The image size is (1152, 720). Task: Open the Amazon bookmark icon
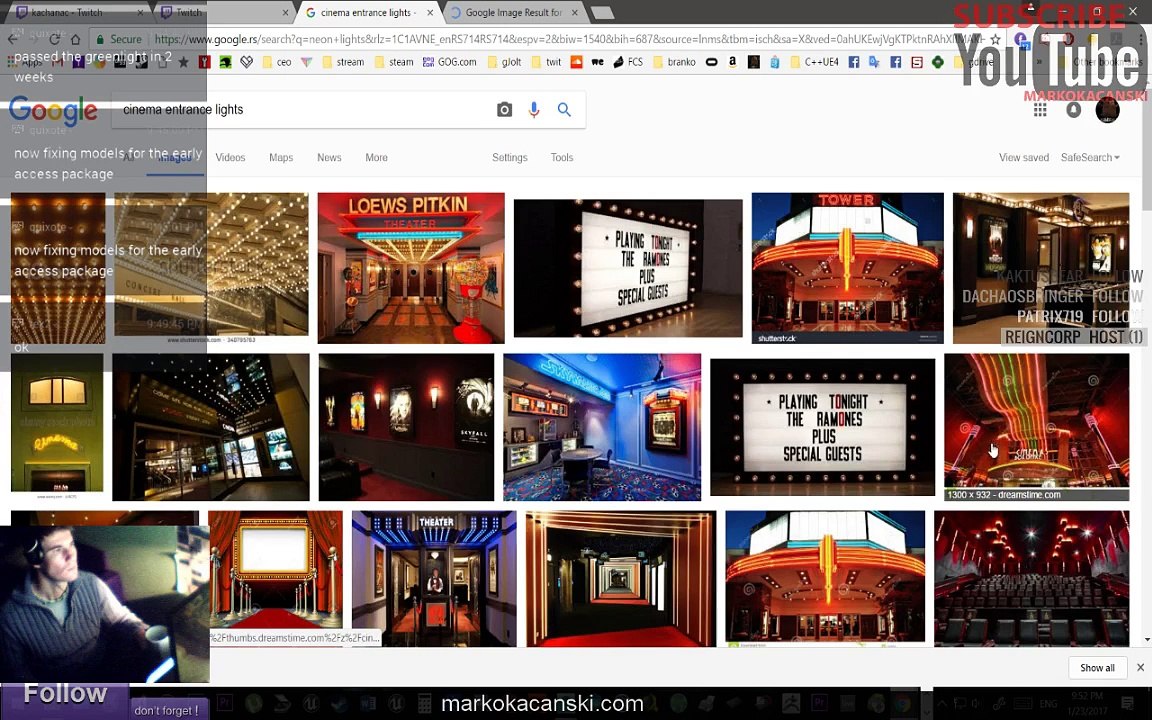(x=732, y=62)
